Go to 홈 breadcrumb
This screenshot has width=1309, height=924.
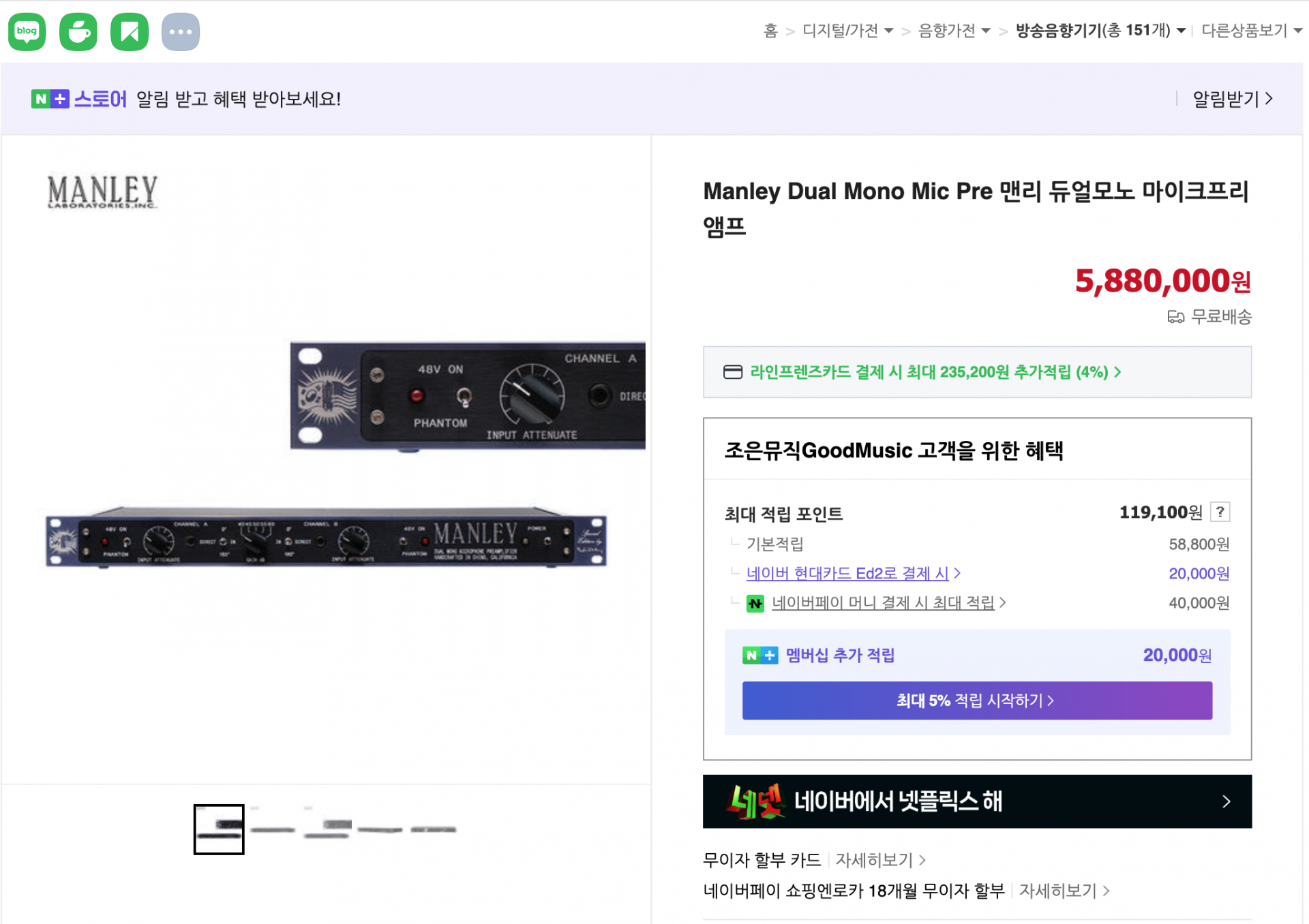tap(770, 31)
